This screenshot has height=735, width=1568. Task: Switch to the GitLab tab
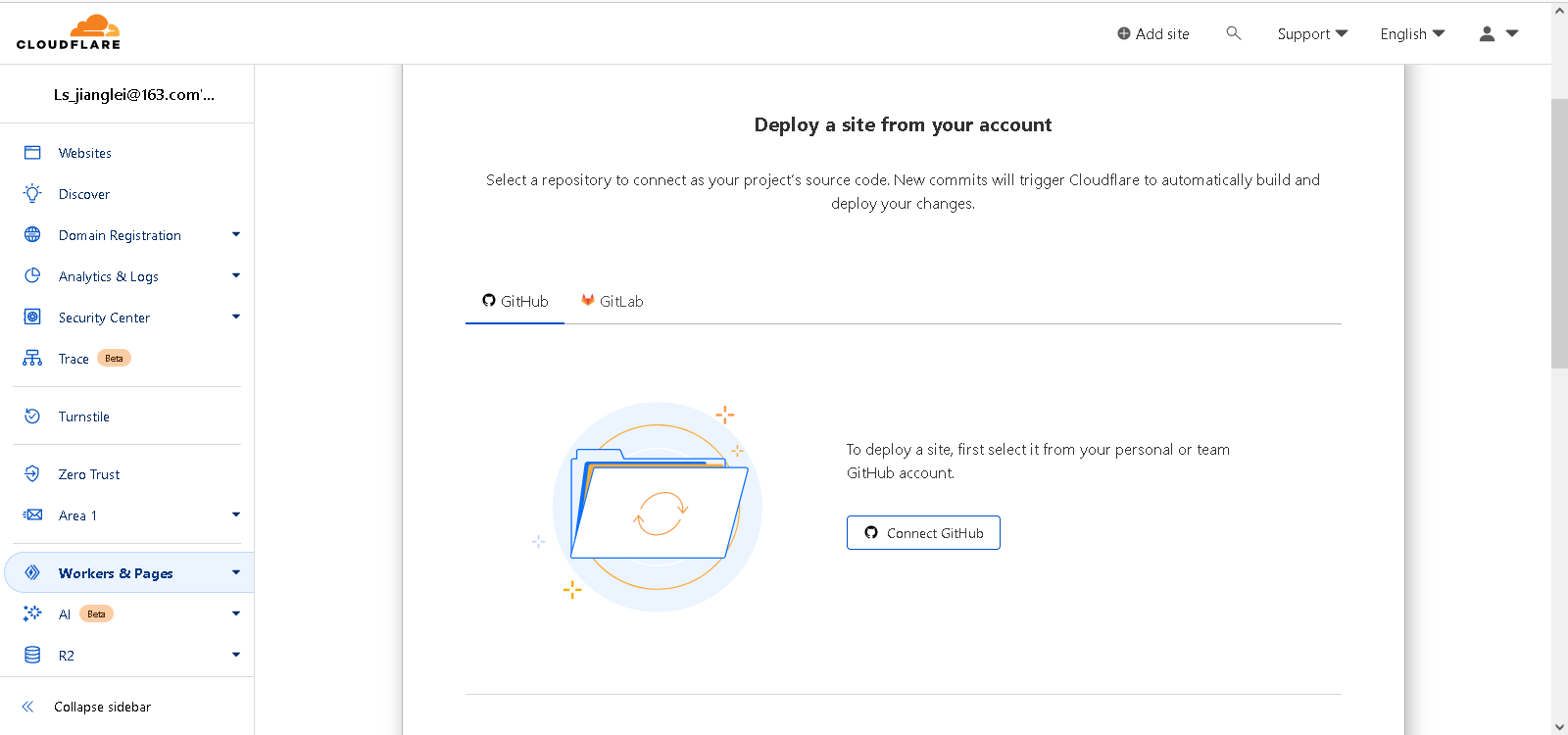point(612,302)
